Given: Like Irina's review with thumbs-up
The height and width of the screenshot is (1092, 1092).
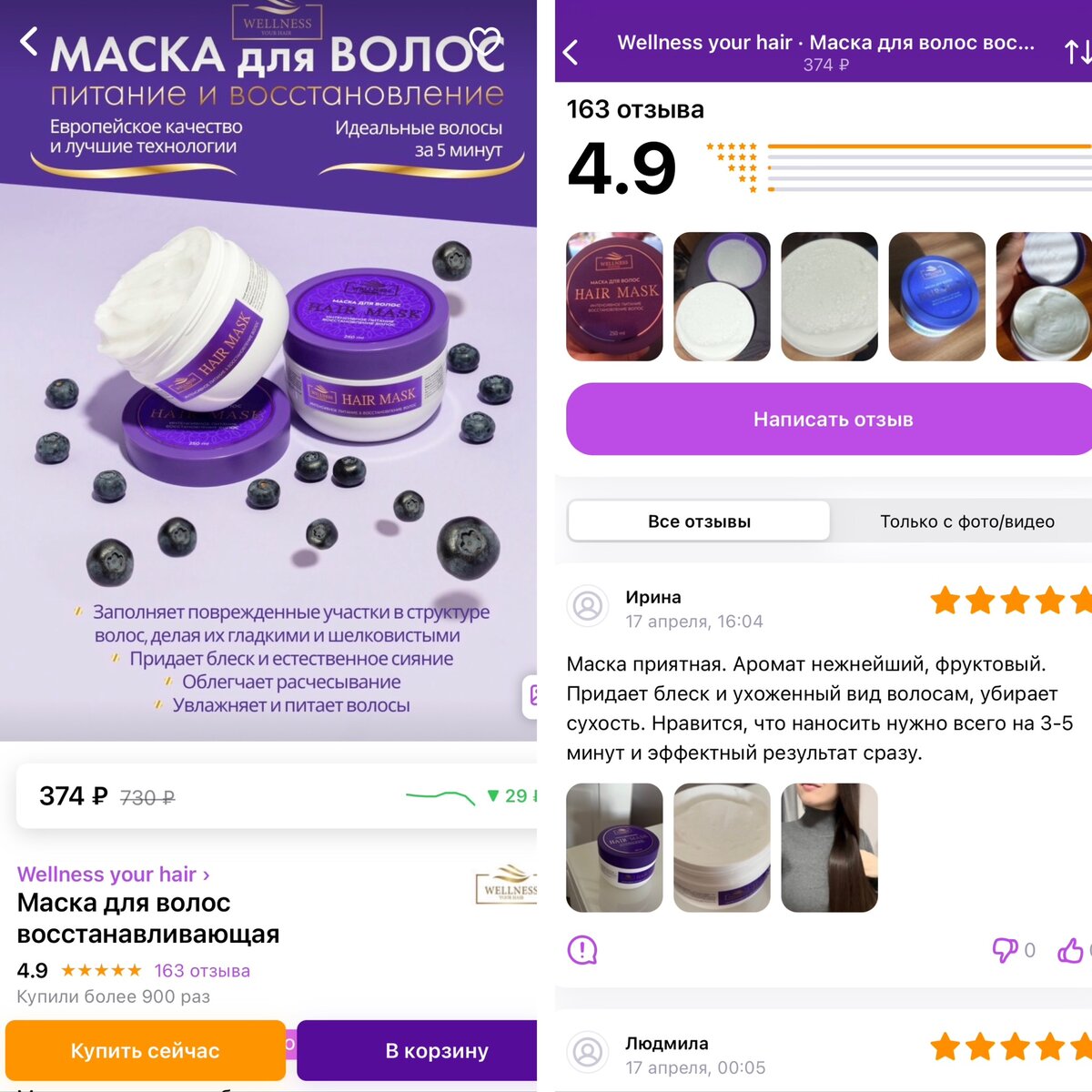Looking at the screenshot, I should pos(1071,950).
